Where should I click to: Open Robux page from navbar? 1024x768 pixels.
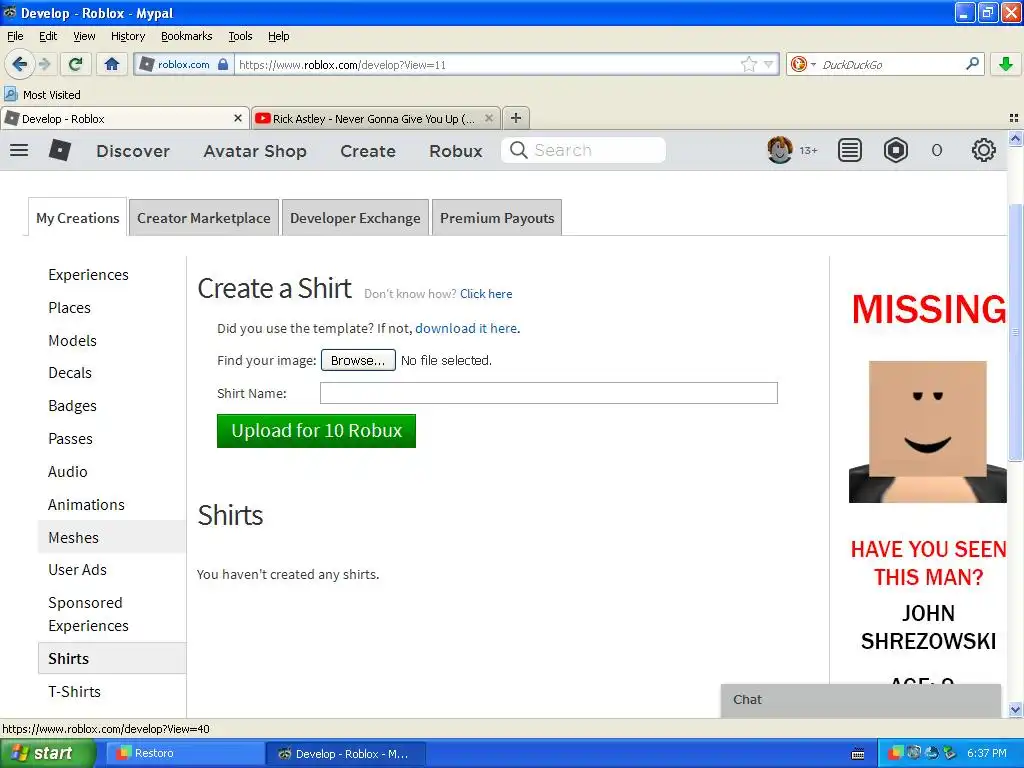click(x=456, y=151)
